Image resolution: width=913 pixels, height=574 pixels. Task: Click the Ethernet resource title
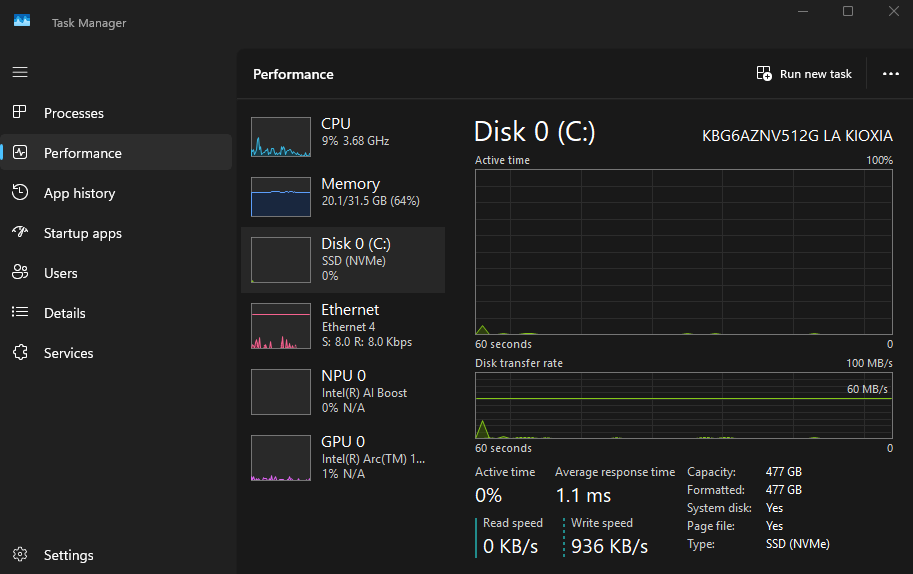(350, 310)
